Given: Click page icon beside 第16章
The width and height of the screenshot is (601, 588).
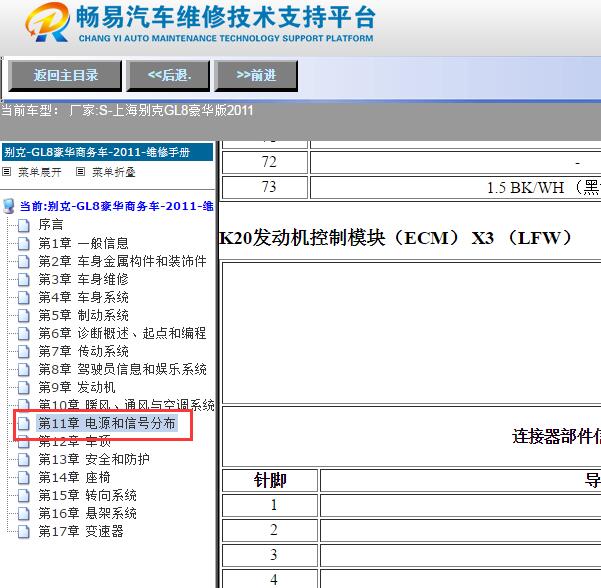Looking at the screenshot, I should pos(24,514).
